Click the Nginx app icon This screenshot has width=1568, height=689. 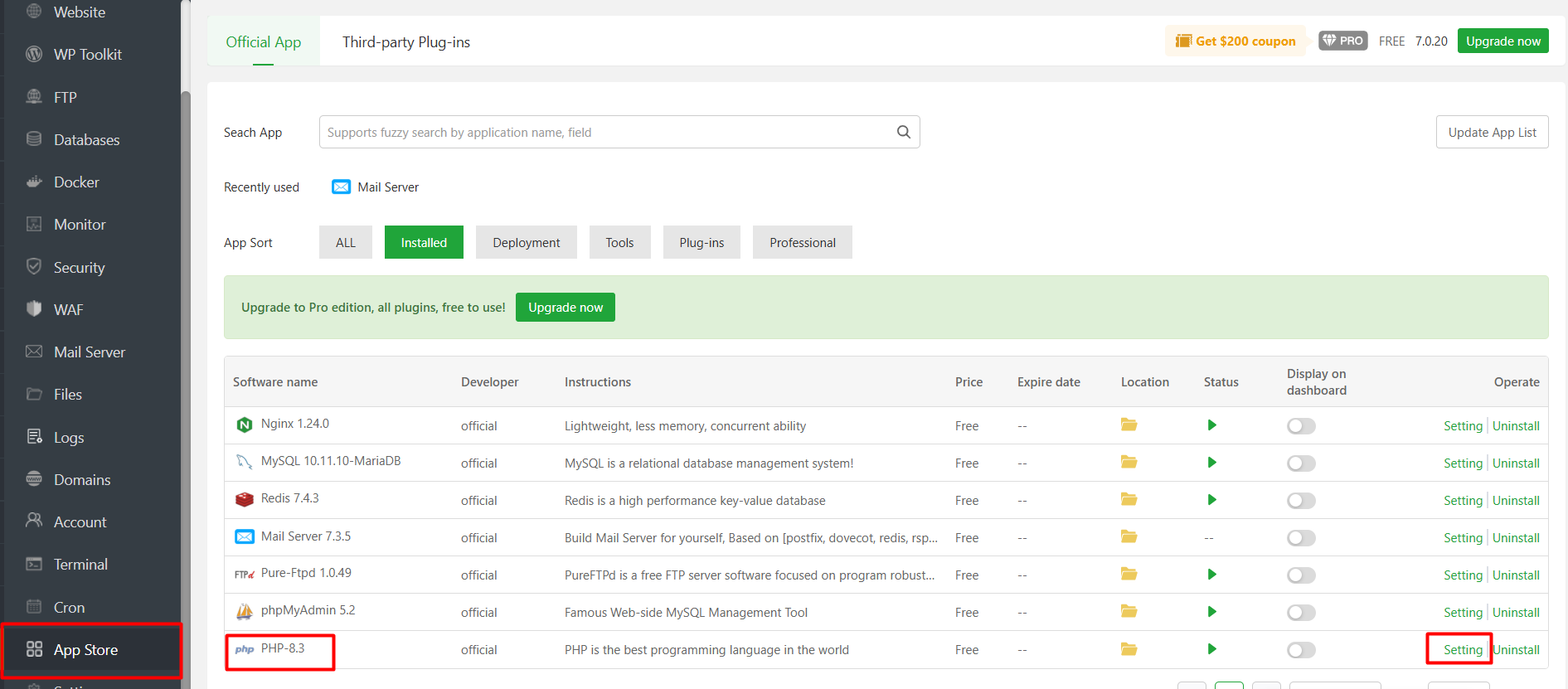tap(244, 425)
